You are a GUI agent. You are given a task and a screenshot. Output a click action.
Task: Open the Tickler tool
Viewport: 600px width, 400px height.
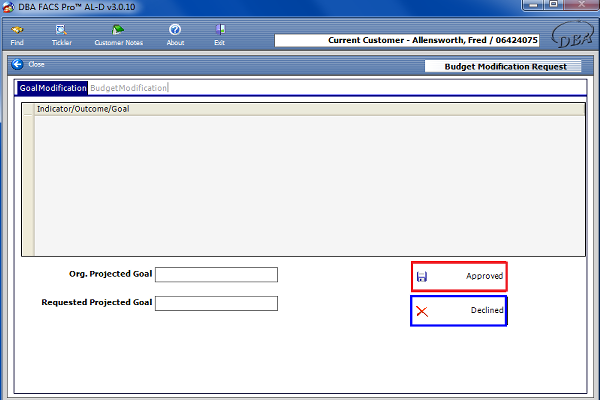coord(62,30)
